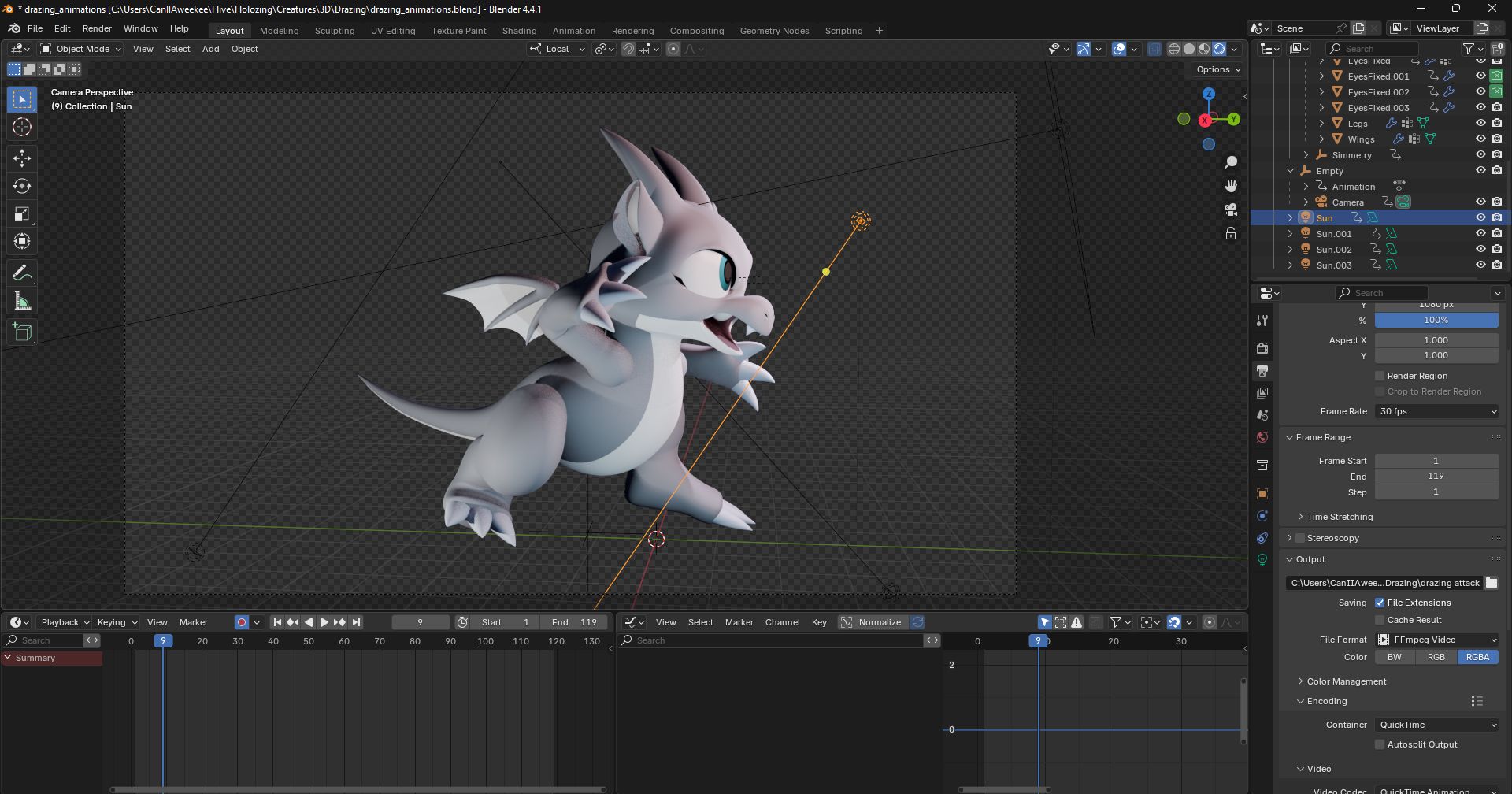Click the output path folder browse icon
Image resolution: width=1512 pixels, height=794 pixels.
pos(1492,583)
